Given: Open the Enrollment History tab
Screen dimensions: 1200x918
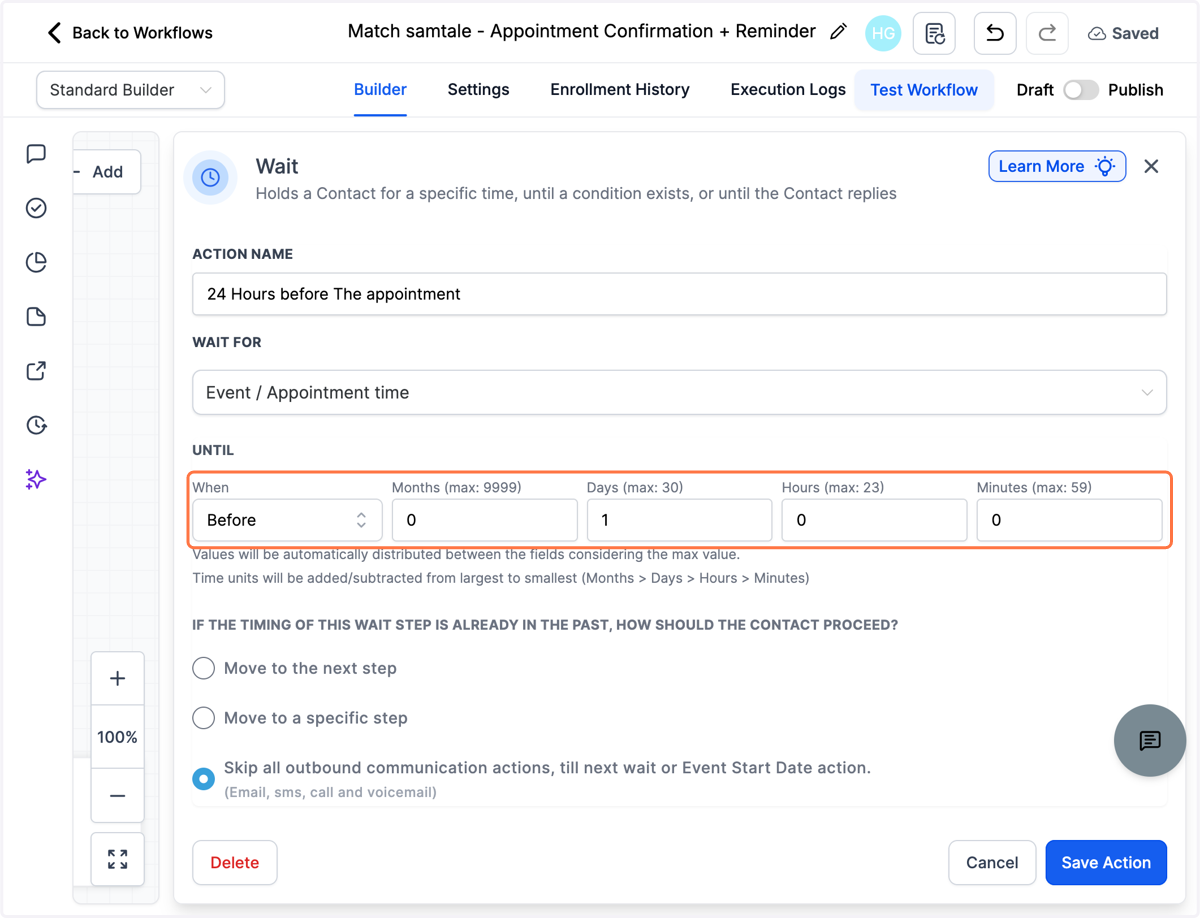Looking at the screenshot, I should pos(620,90).
